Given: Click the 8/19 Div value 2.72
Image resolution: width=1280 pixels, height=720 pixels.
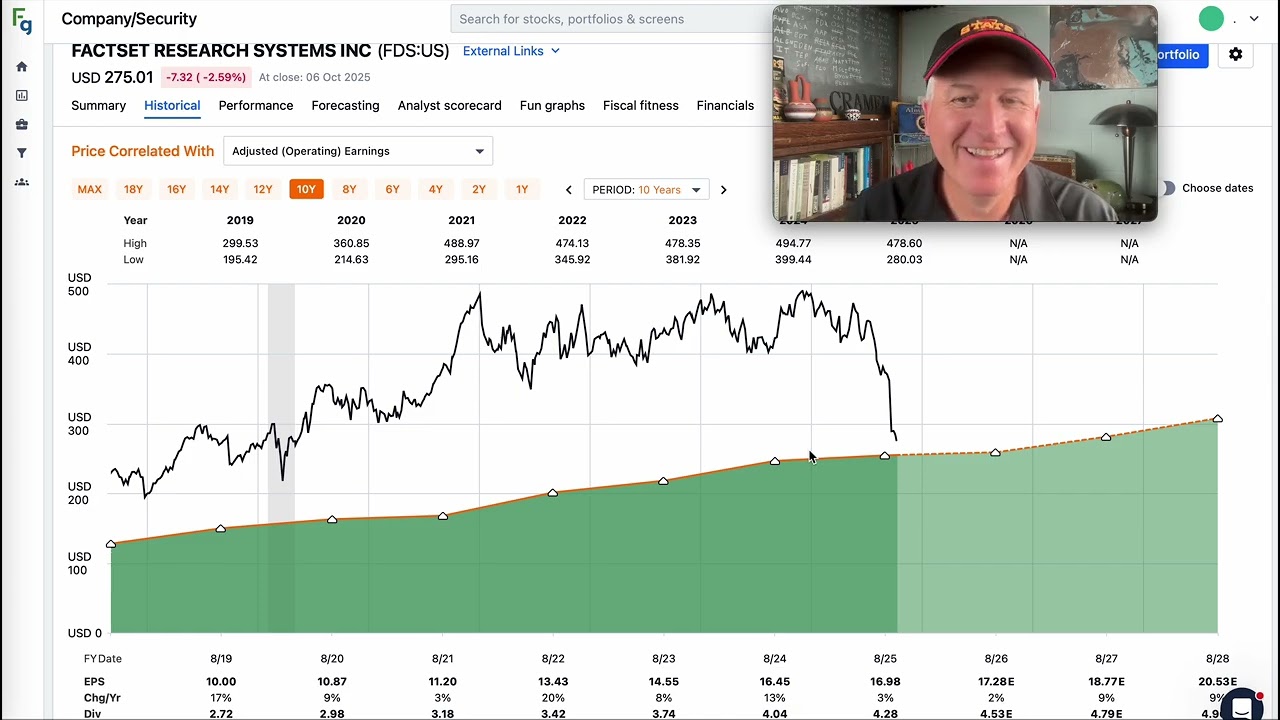Looking at the screenshot, I should click(221, 714).
